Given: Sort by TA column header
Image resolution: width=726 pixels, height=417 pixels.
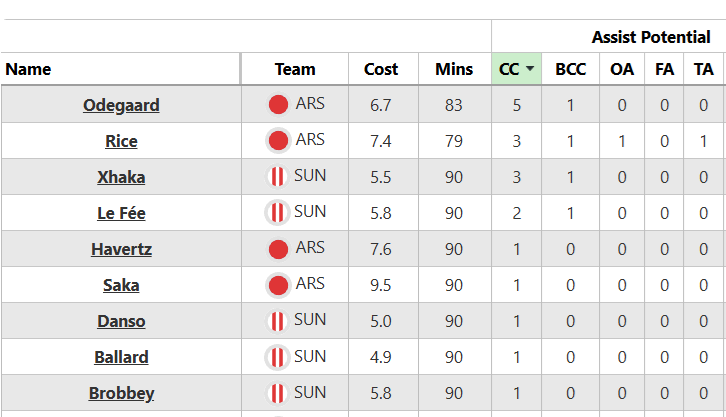Looking at the screenshot, I should pyautogui.click(x=703, y=69).
